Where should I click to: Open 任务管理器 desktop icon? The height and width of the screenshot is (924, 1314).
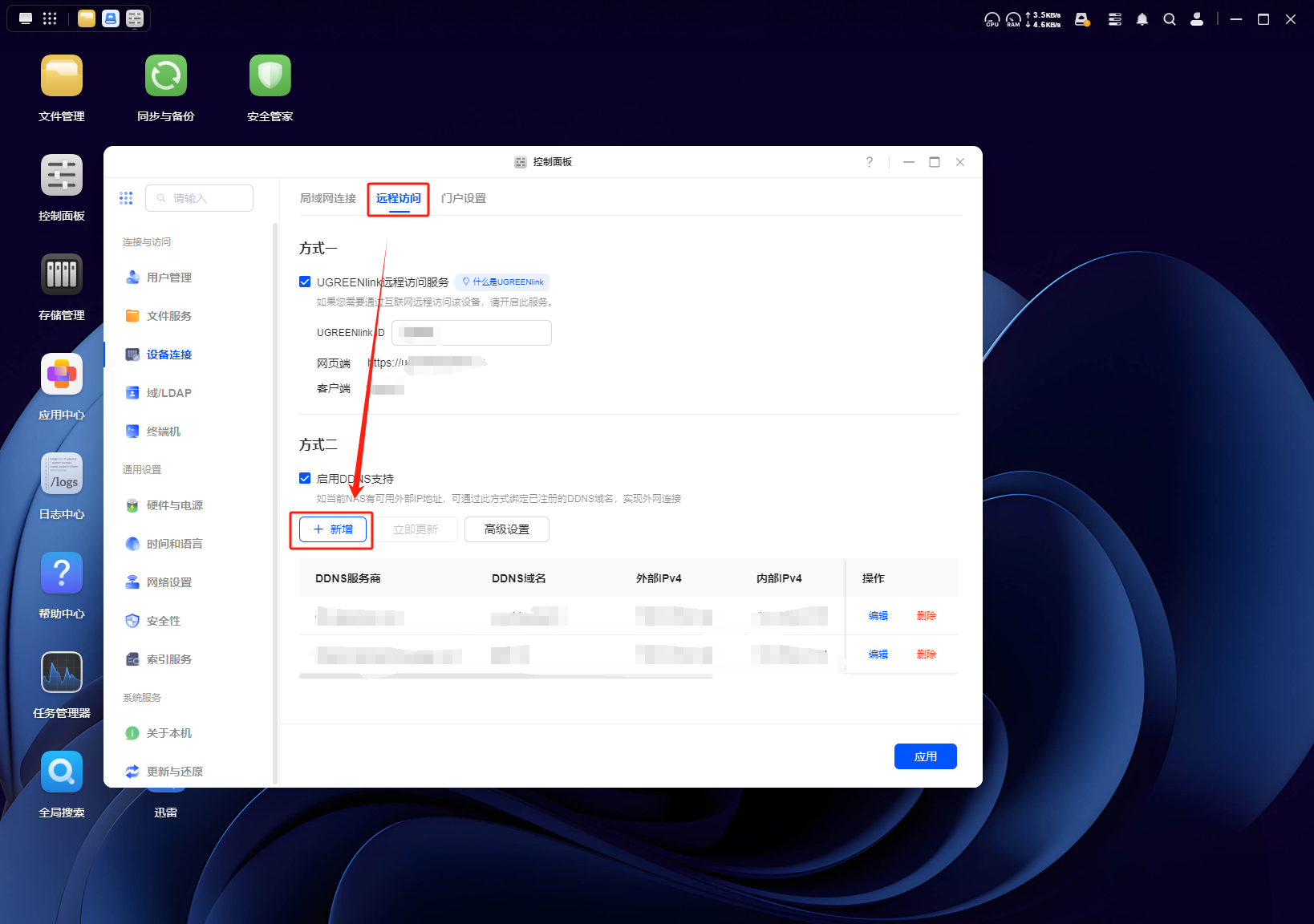click(62, 673)
